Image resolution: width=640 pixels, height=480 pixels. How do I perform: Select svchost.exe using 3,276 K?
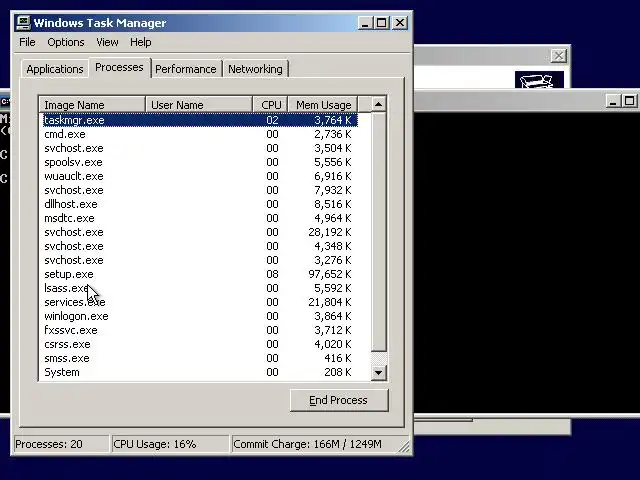(200, 260)
